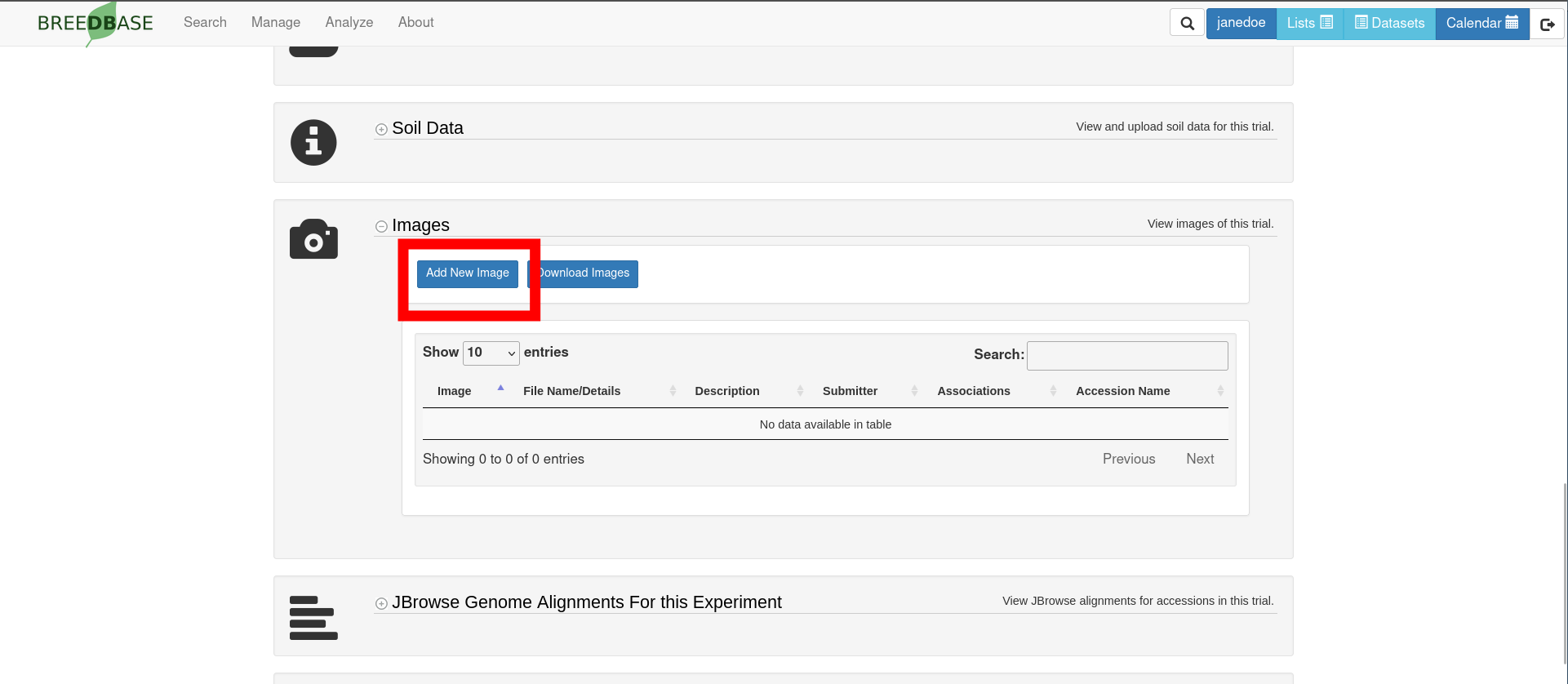Click the camera icon beside Images
1568x684 pixels.
[x=313, y=239]
